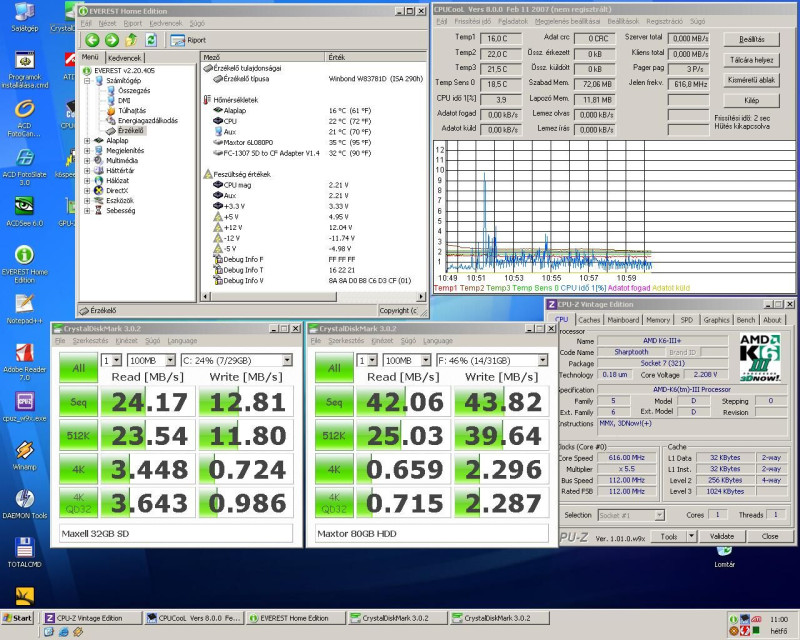Open the ACDSee 6.0 desktop icon

tap(24, 211)
